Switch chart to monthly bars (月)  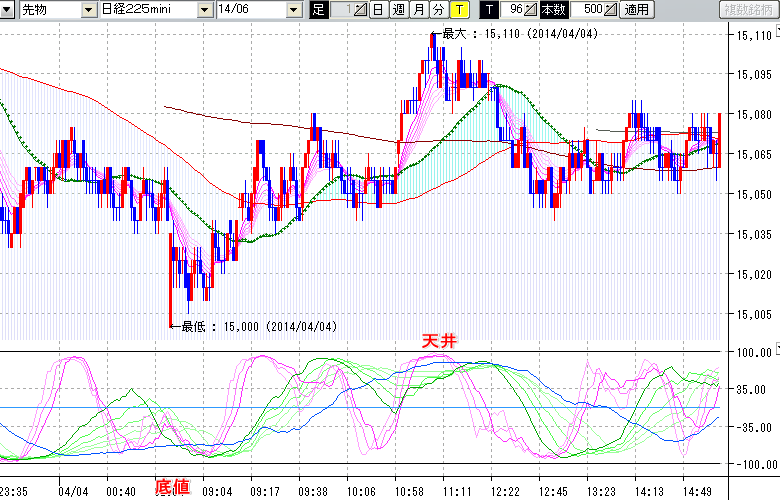(418, 10)
